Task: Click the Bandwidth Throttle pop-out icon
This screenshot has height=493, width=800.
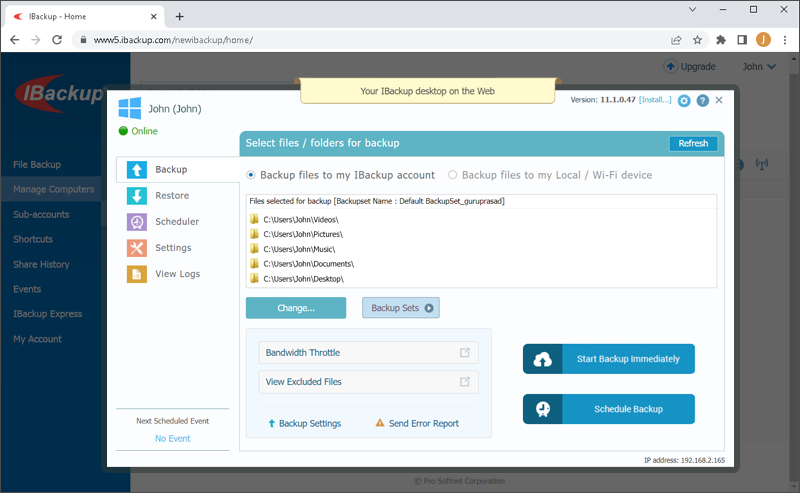Action: click(x=465, y=353)
